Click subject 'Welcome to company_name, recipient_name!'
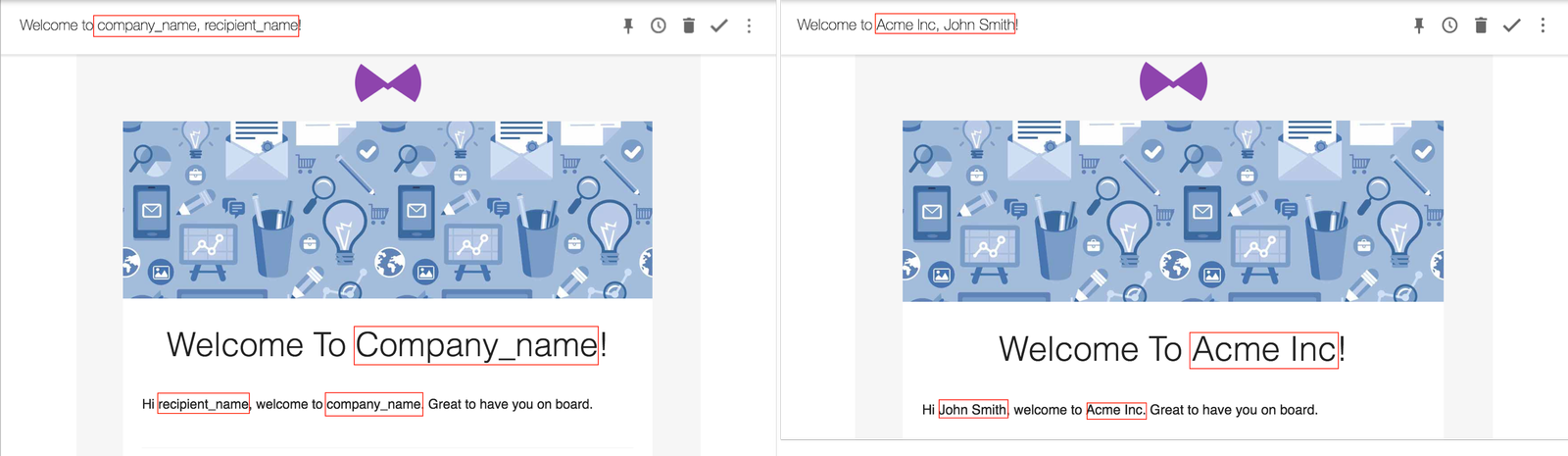 (161, 25)
